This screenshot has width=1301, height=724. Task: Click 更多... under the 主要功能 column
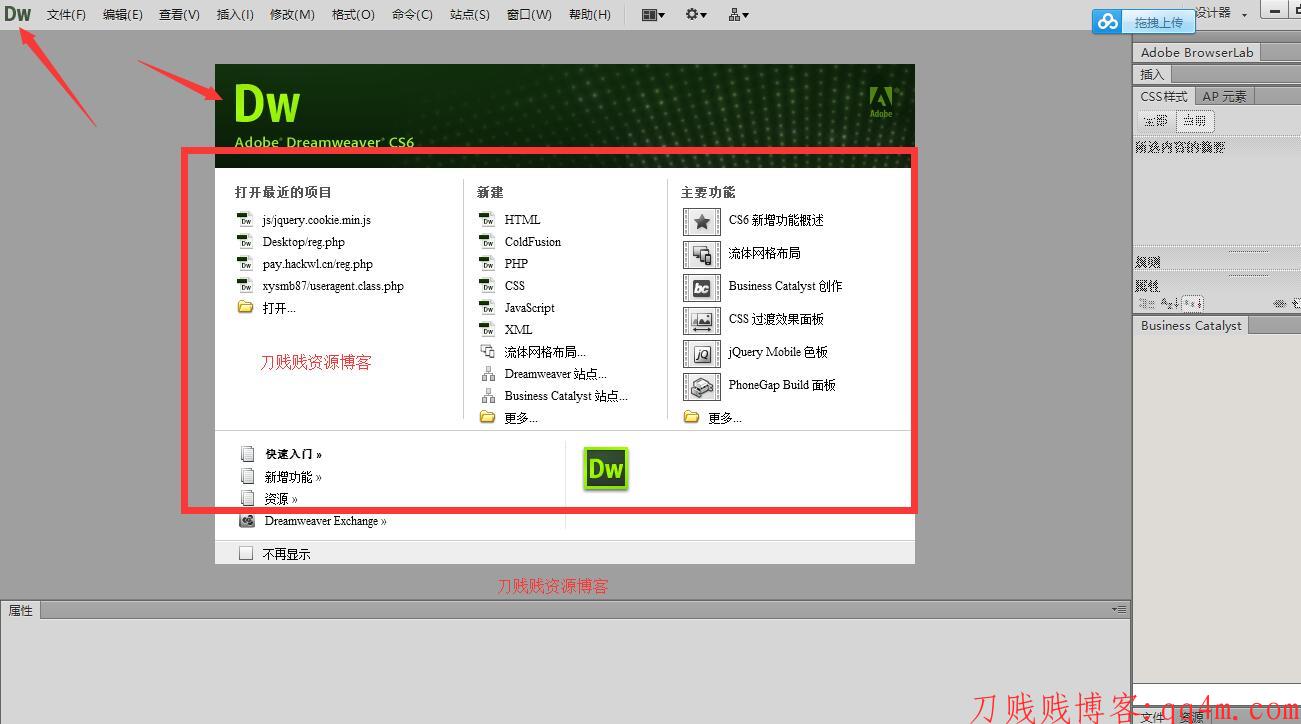(725, 418)
